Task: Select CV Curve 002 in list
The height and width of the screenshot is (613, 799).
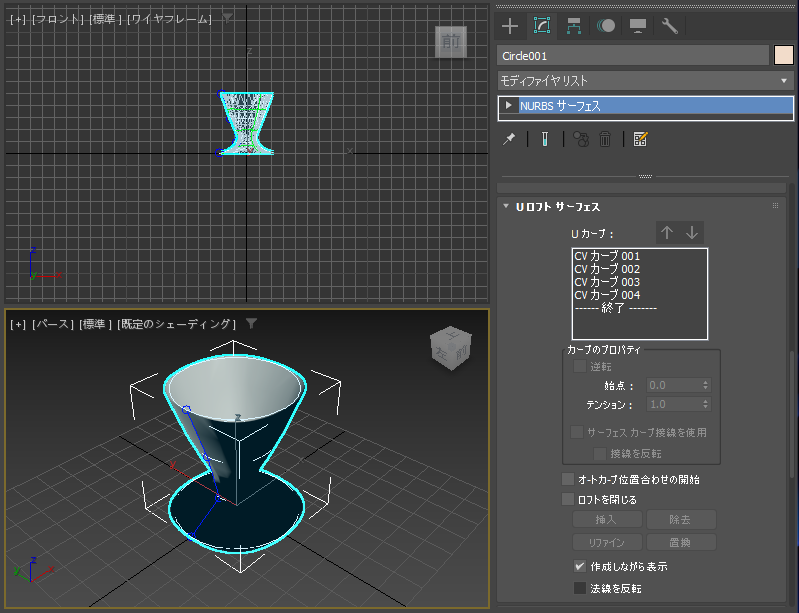Action: click(640, 269)
